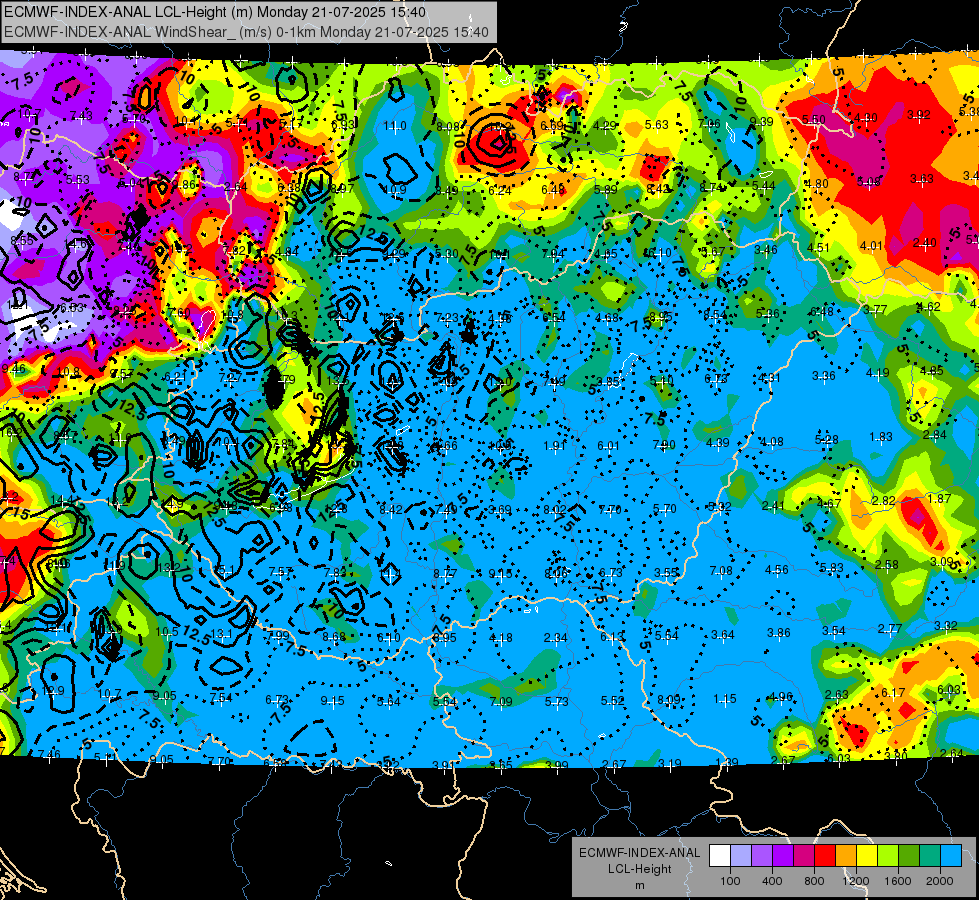Click the map value '2.58'
979x900 pixels.
pyautogui.click(x=887, y=565)
